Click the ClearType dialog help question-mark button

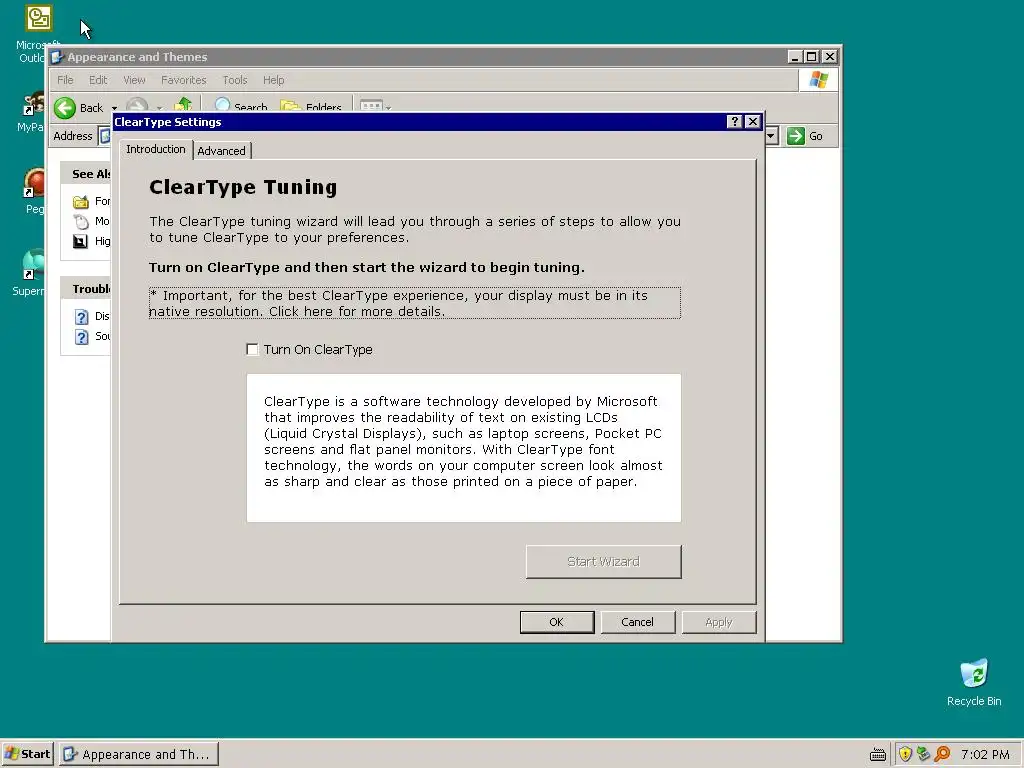734,121
